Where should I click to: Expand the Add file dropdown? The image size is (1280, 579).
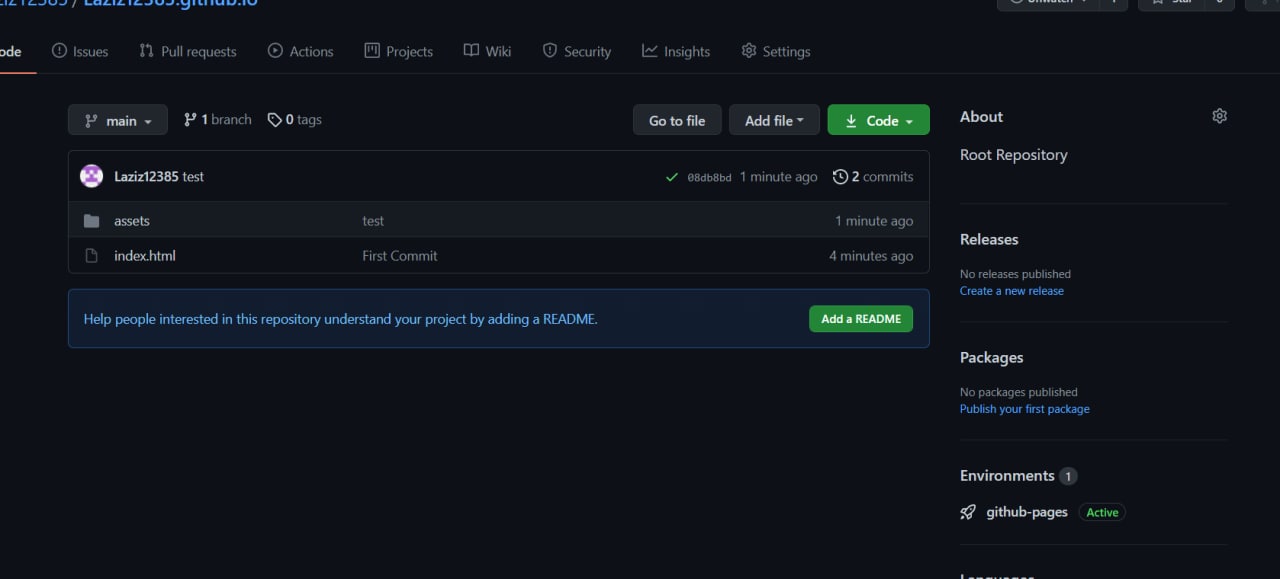[774, 120]
